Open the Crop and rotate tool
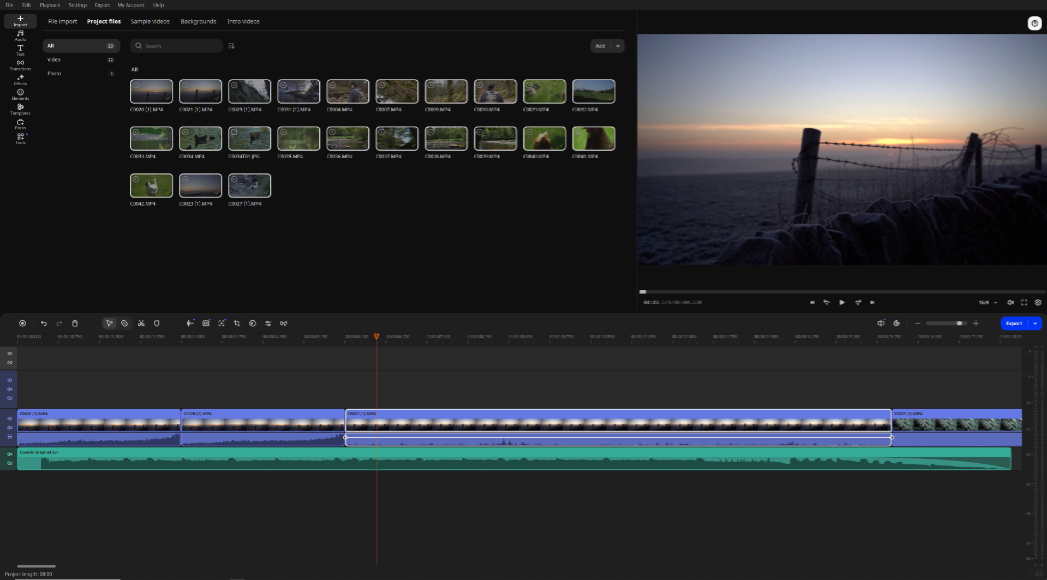Screen dimensions: 1047x580 236,323
